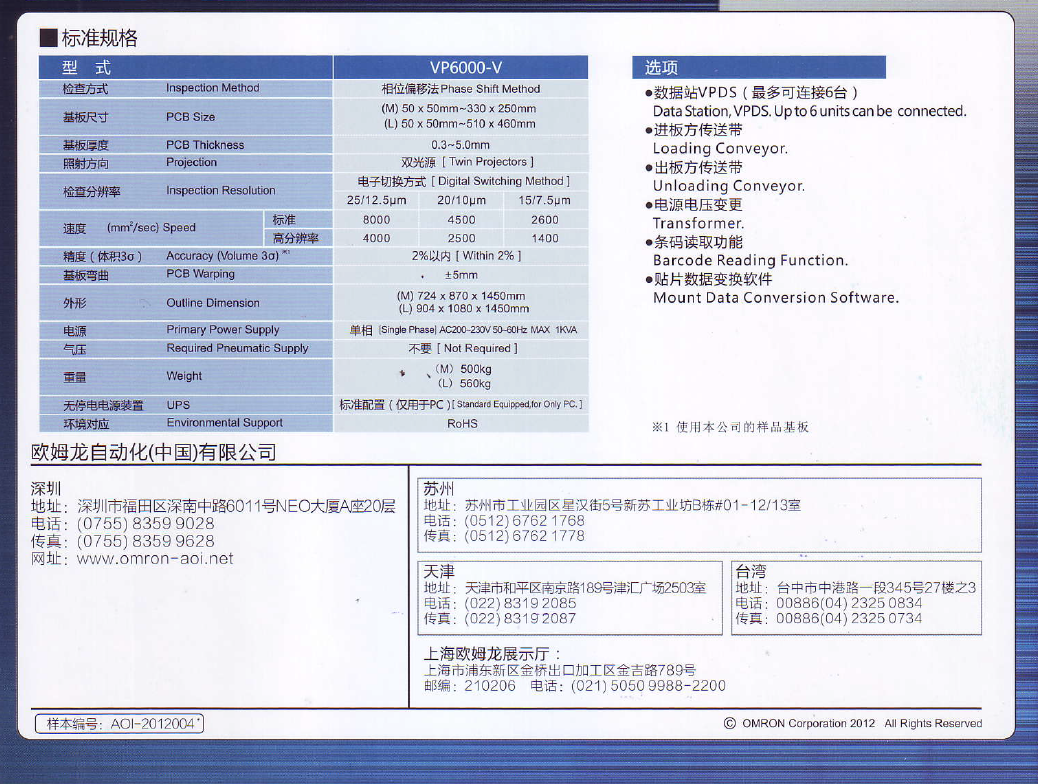Click the RoHS environmental support cell
1038x784 pixels.
(461, 423)
